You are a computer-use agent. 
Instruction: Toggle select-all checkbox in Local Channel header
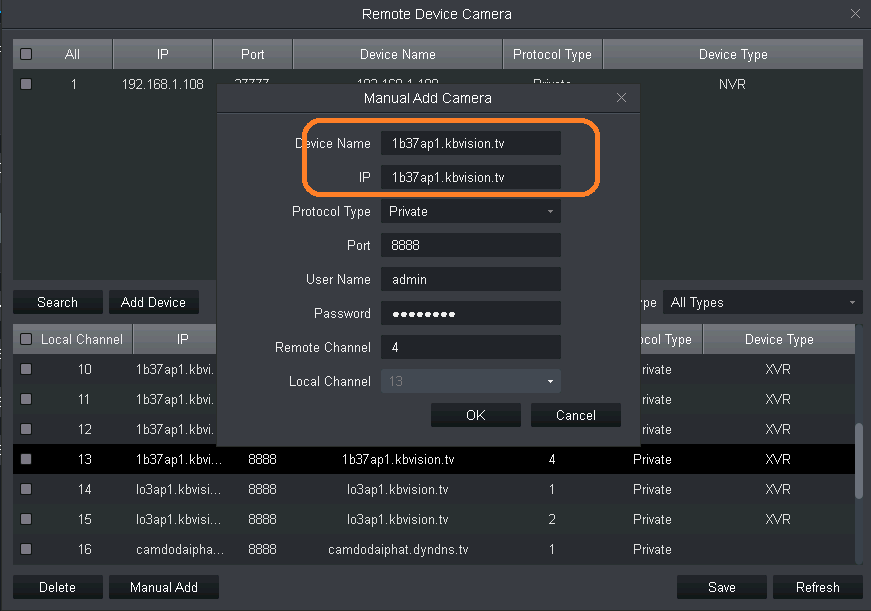point(26,340)
